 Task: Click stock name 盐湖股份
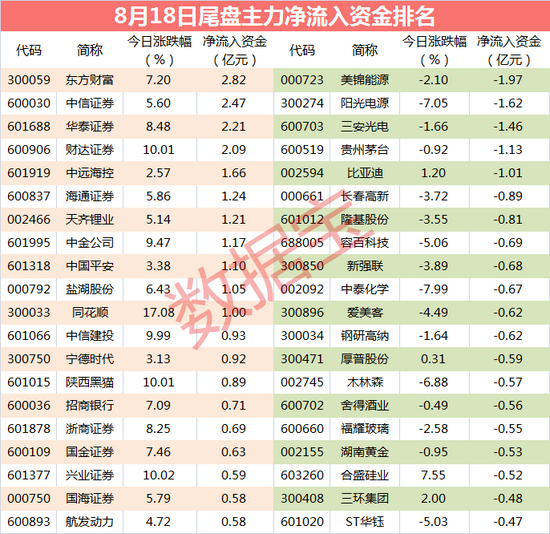point(90,289)
